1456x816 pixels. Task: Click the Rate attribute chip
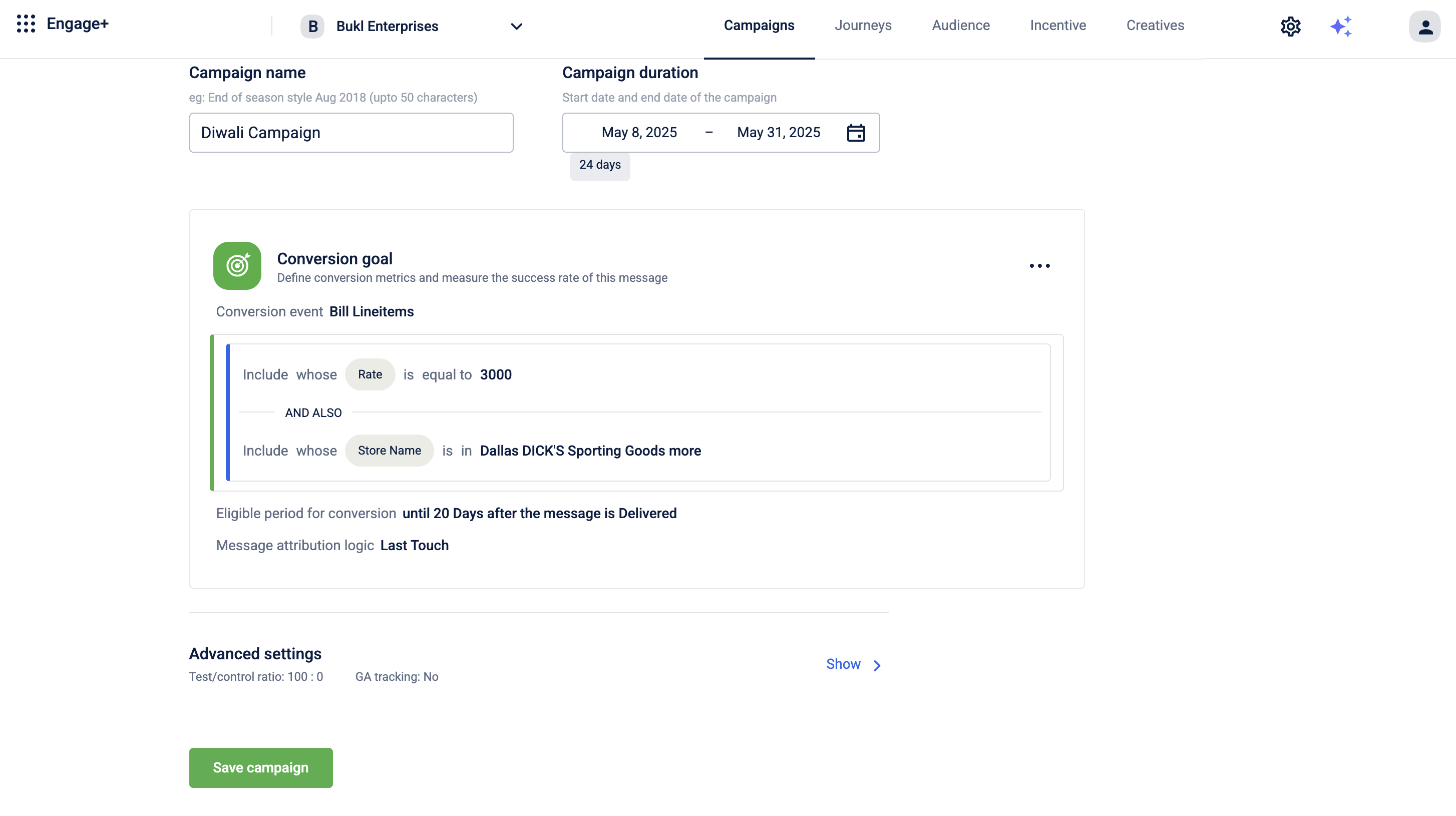pos(370,374)
